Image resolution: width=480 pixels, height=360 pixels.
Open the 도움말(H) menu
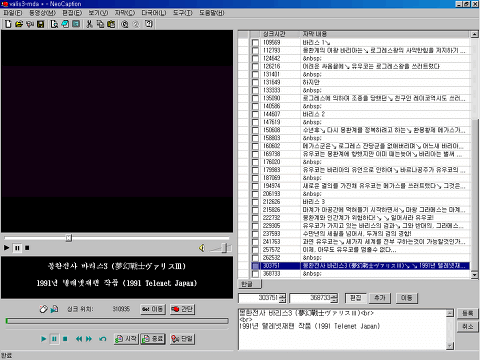coord(212,13)
